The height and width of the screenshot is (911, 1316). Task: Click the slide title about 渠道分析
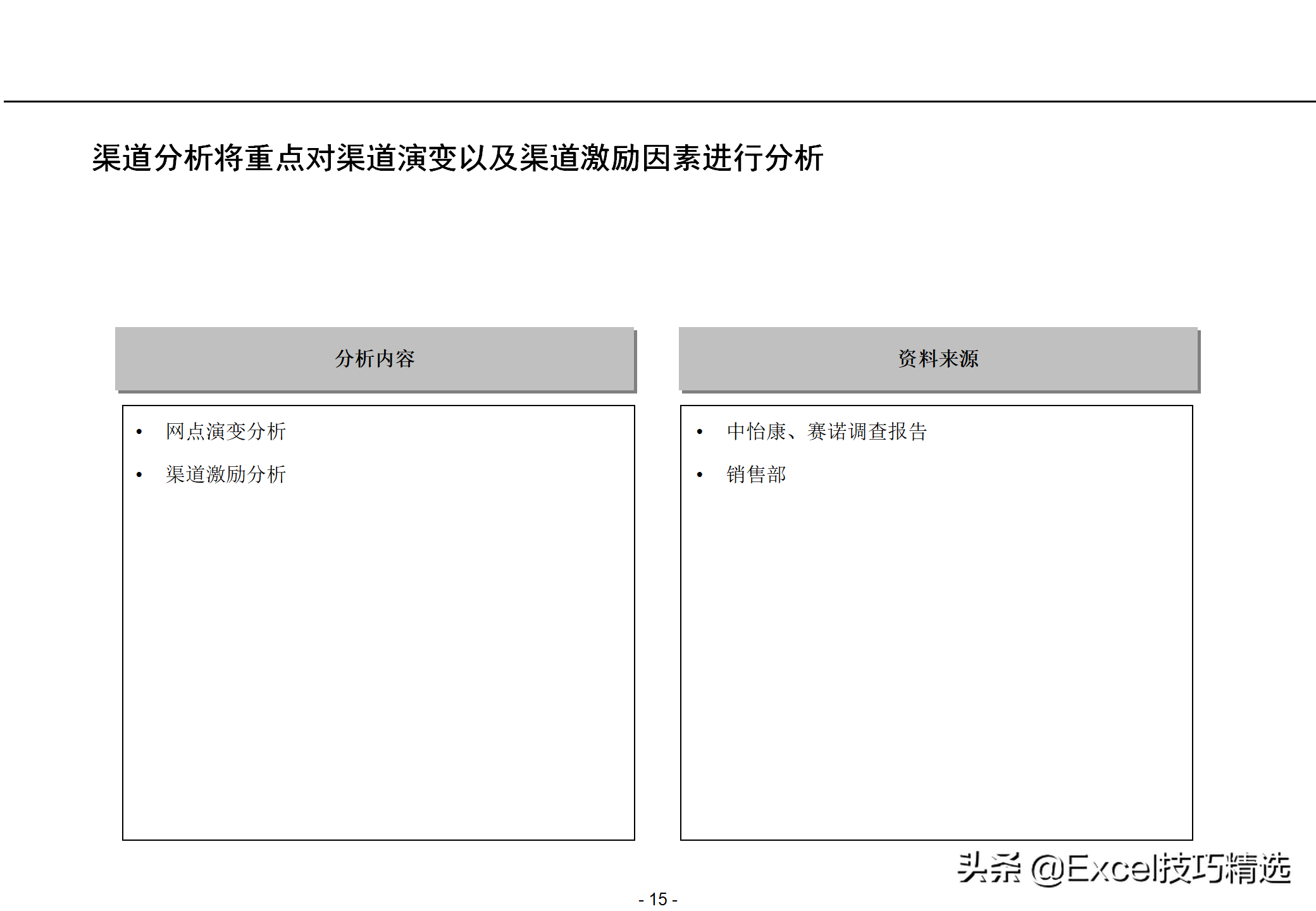(x=457, y=158)
